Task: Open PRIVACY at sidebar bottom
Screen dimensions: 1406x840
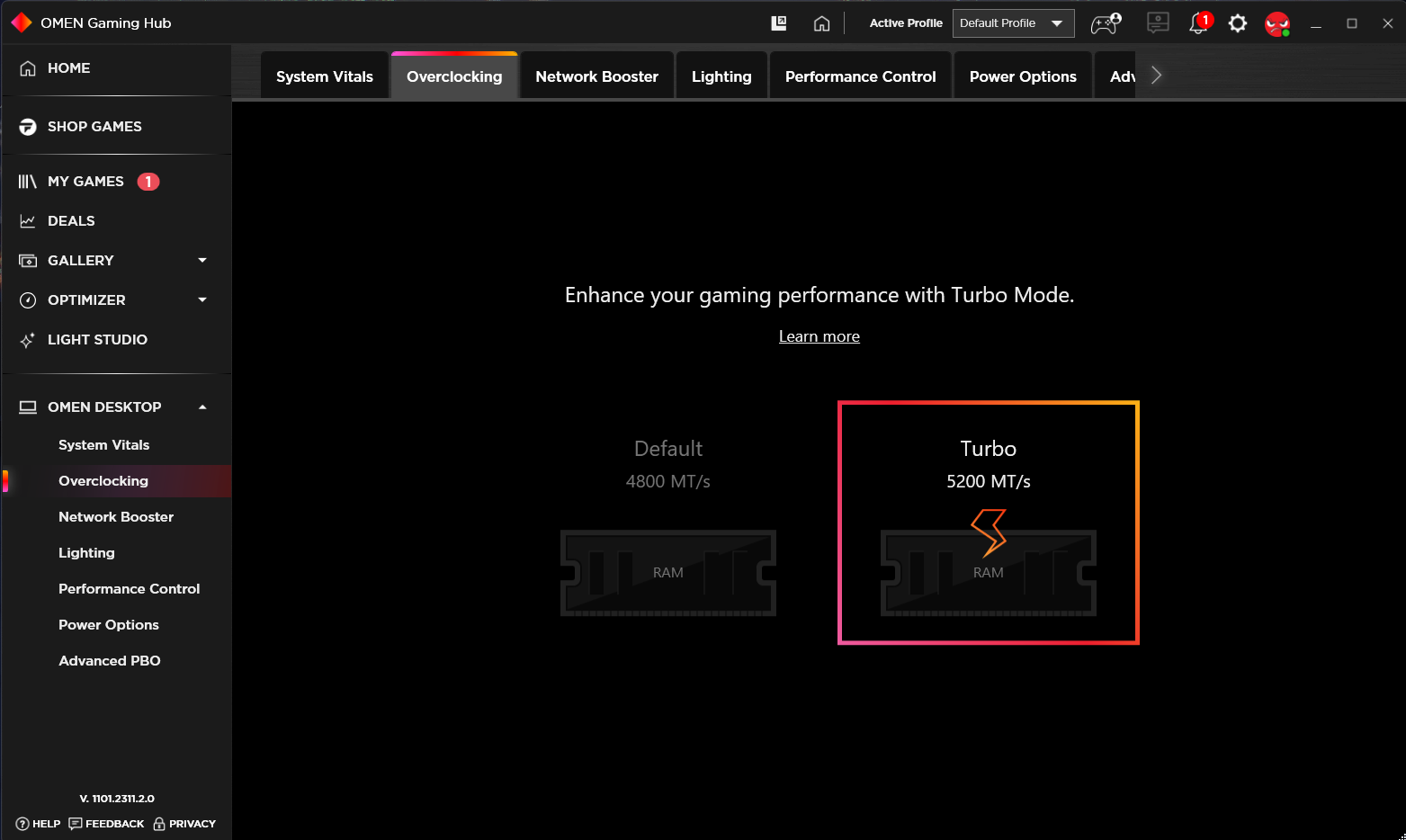Action: pyautogui.click(x=184, y=824)
